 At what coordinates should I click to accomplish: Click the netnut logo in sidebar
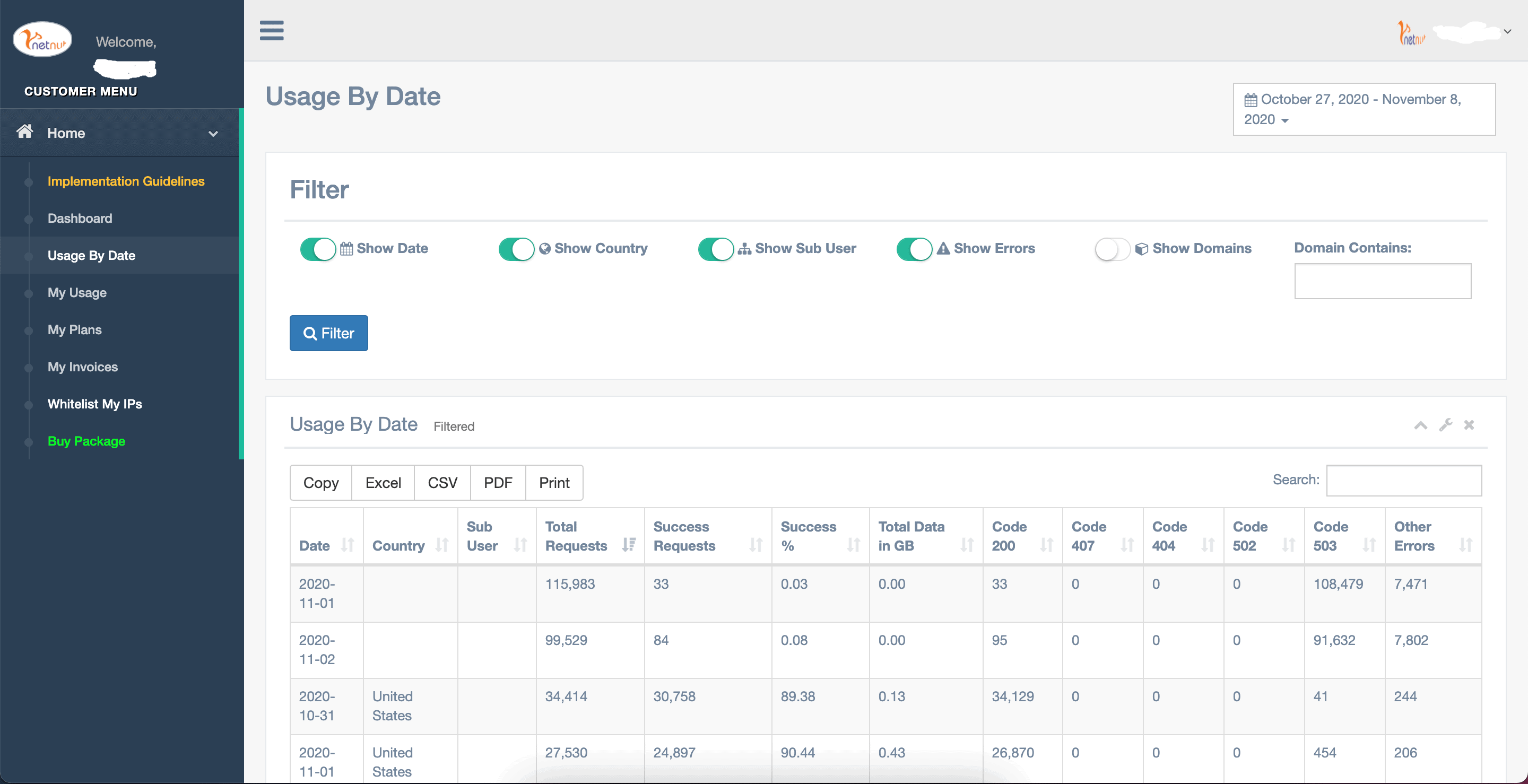pyautogui.click(x=42, y=40)
